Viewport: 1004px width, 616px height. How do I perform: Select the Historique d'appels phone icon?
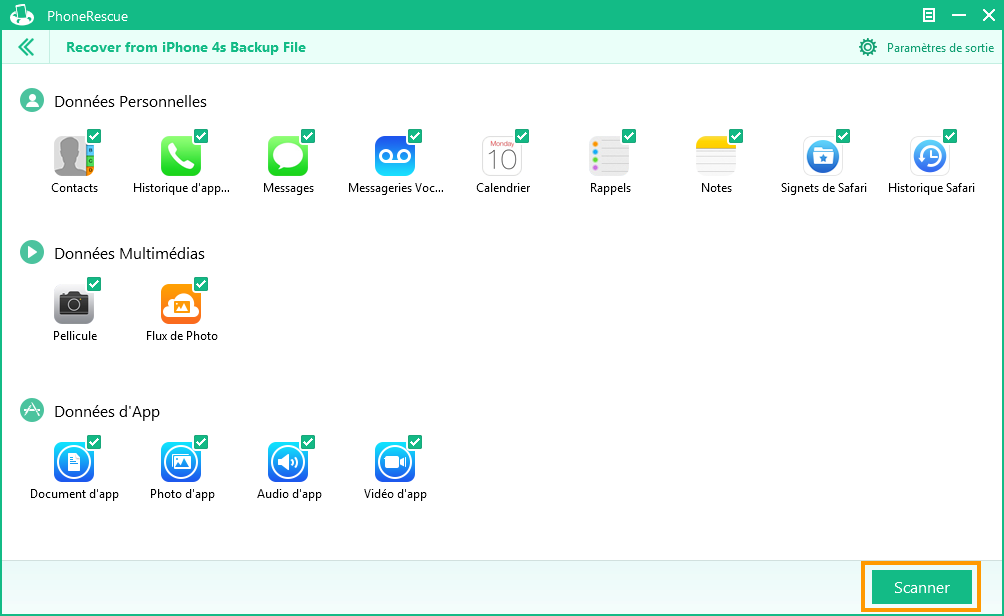coord(181,156)
